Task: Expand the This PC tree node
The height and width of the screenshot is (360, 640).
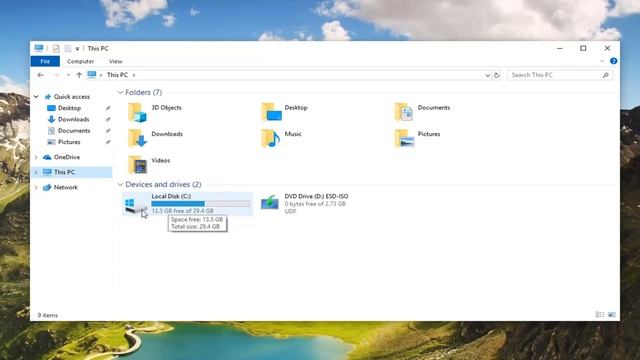Action: (x=36, y=172)
